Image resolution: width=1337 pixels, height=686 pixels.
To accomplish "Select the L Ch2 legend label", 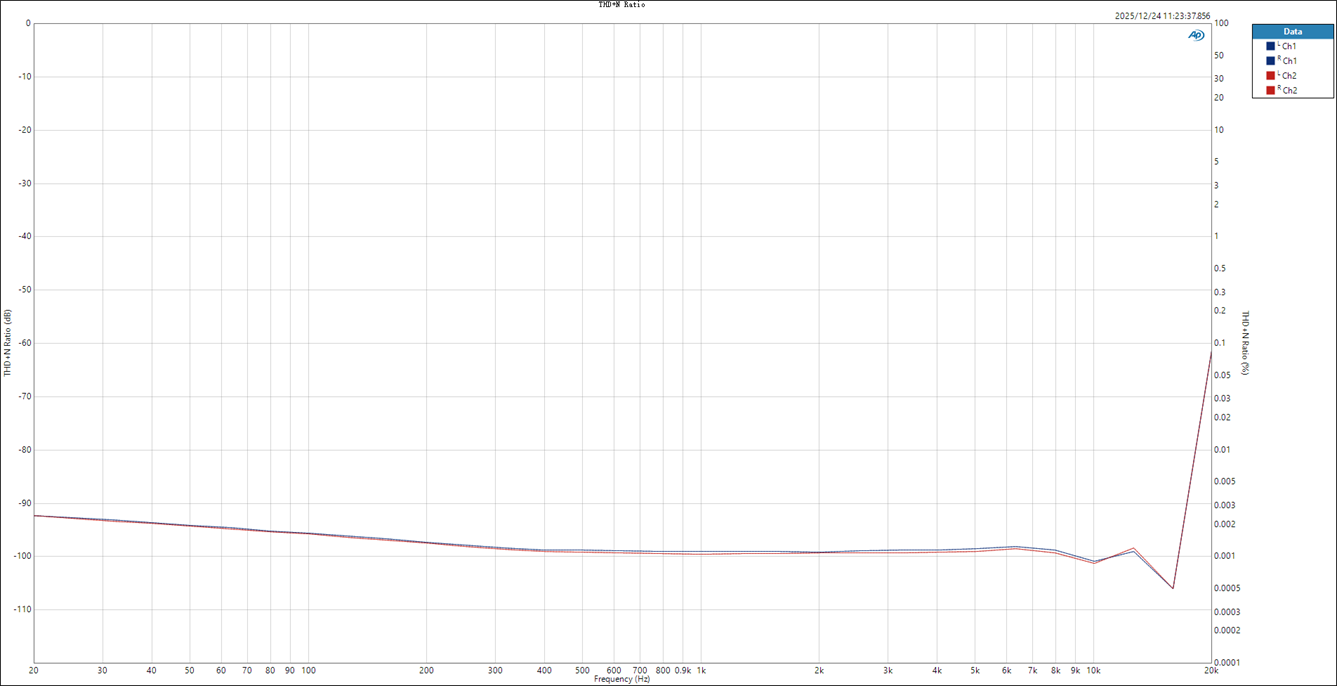I will 1287,75.
